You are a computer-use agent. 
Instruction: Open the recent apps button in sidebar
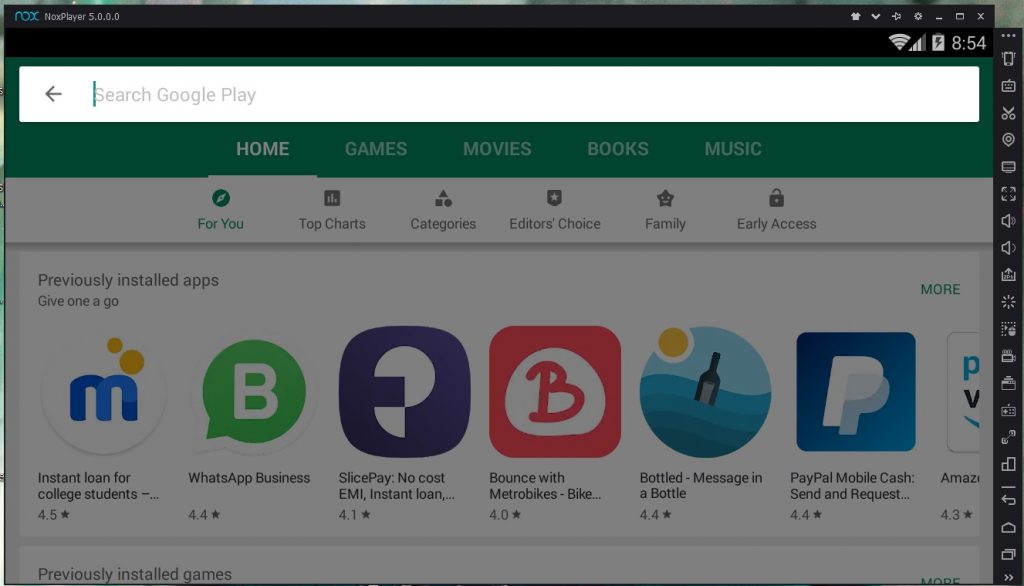(x=1008, y=553)
